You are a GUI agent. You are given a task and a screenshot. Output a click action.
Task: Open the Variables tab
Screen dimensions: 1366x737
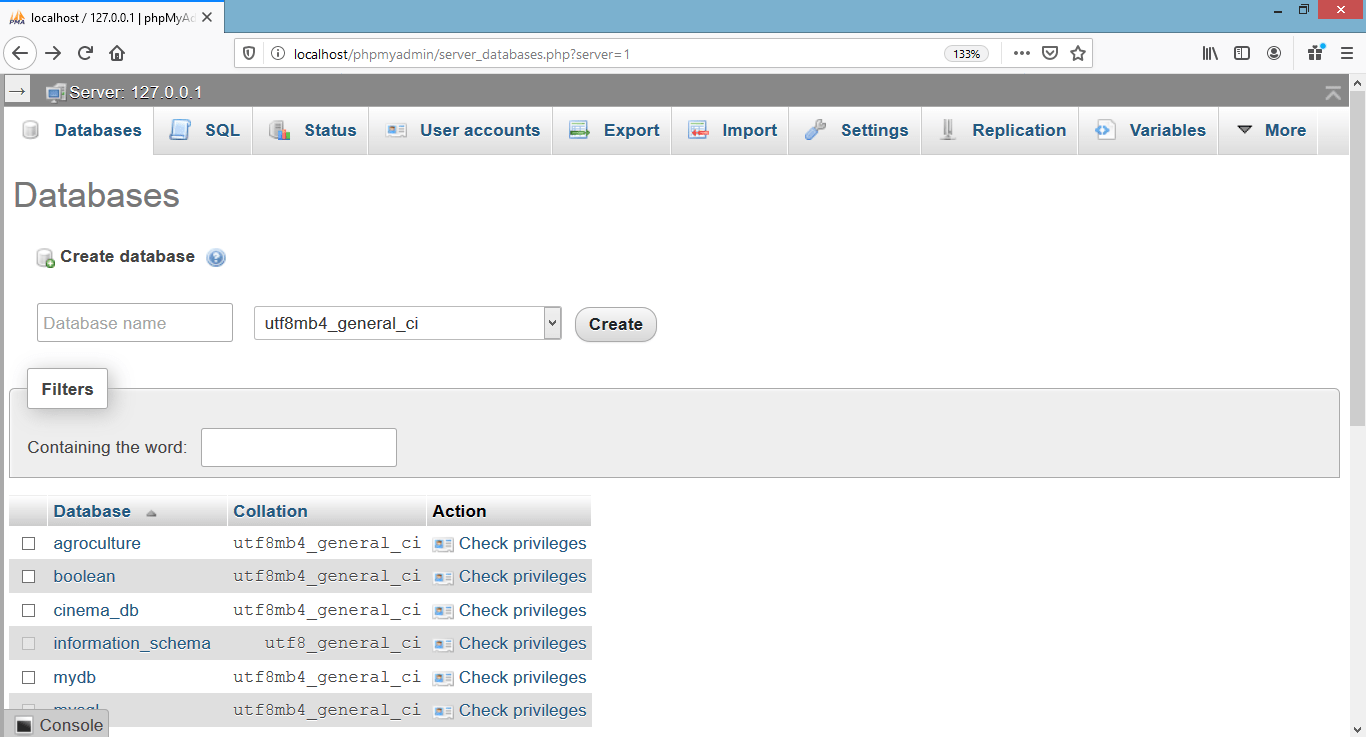1150,130
